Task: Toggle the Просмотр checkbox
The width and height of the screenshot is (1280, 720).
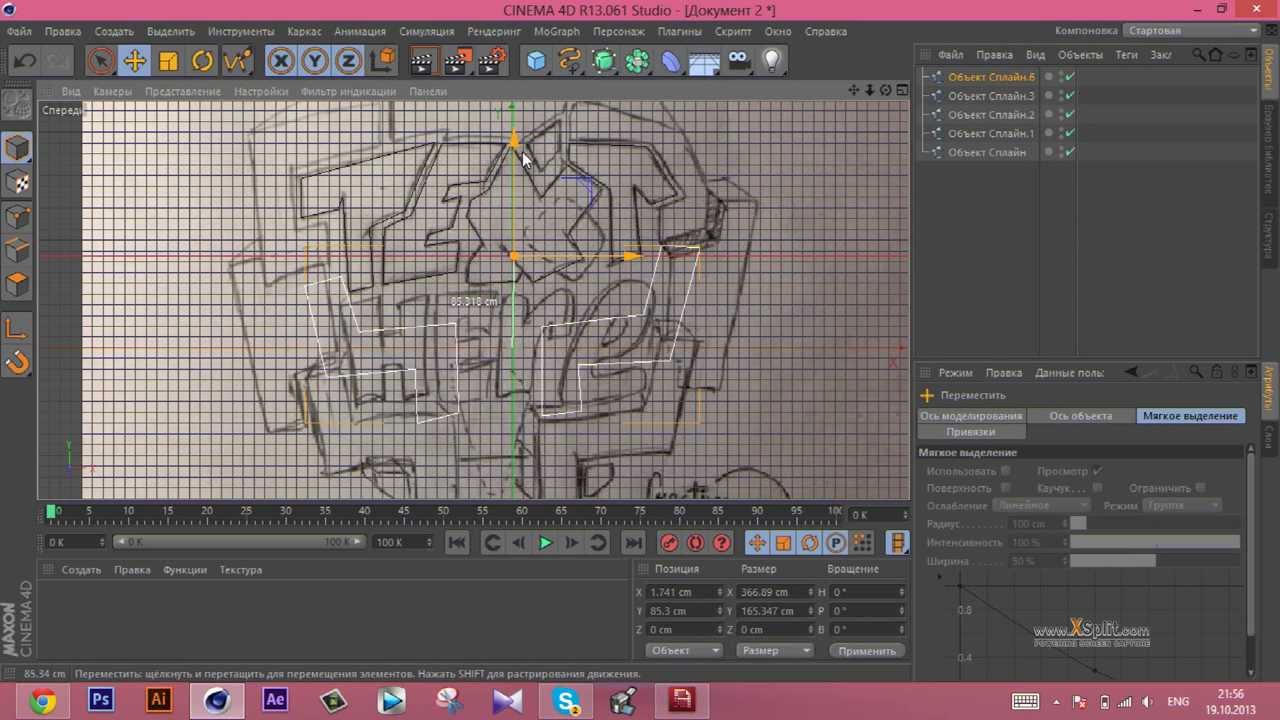Action: coord(1097,471)
